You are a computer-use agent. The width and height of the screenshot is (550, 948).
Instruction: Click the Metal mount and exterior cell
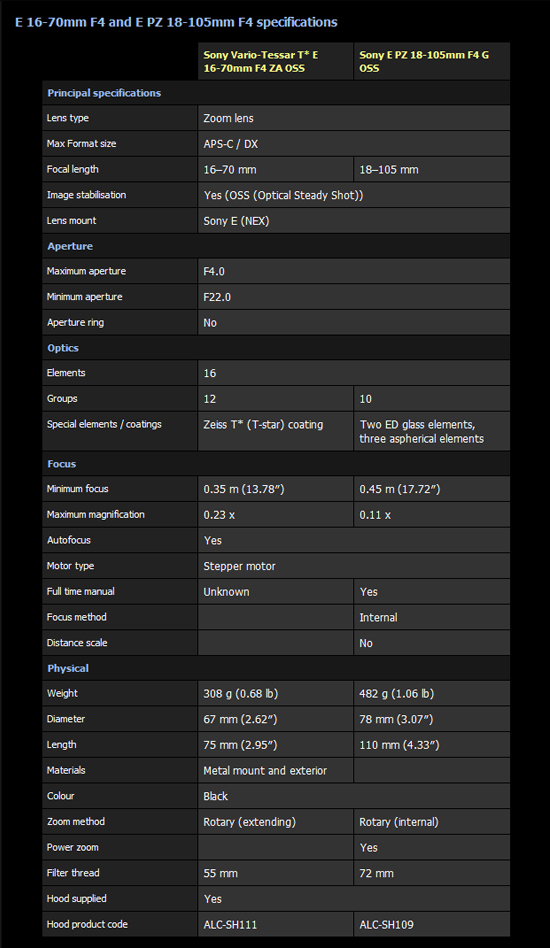tap(276, 771)
